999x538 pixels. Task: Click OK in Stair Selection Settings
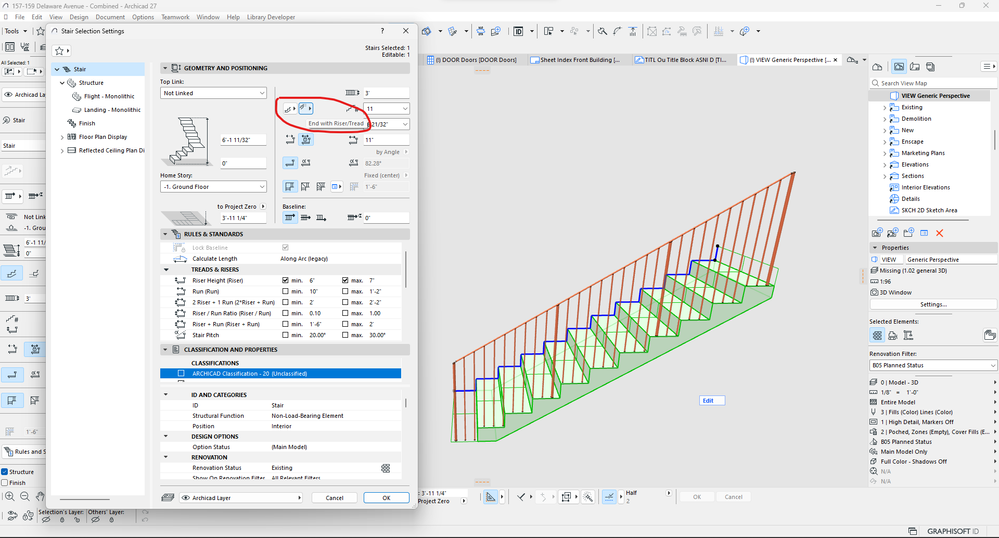(386, 498)
